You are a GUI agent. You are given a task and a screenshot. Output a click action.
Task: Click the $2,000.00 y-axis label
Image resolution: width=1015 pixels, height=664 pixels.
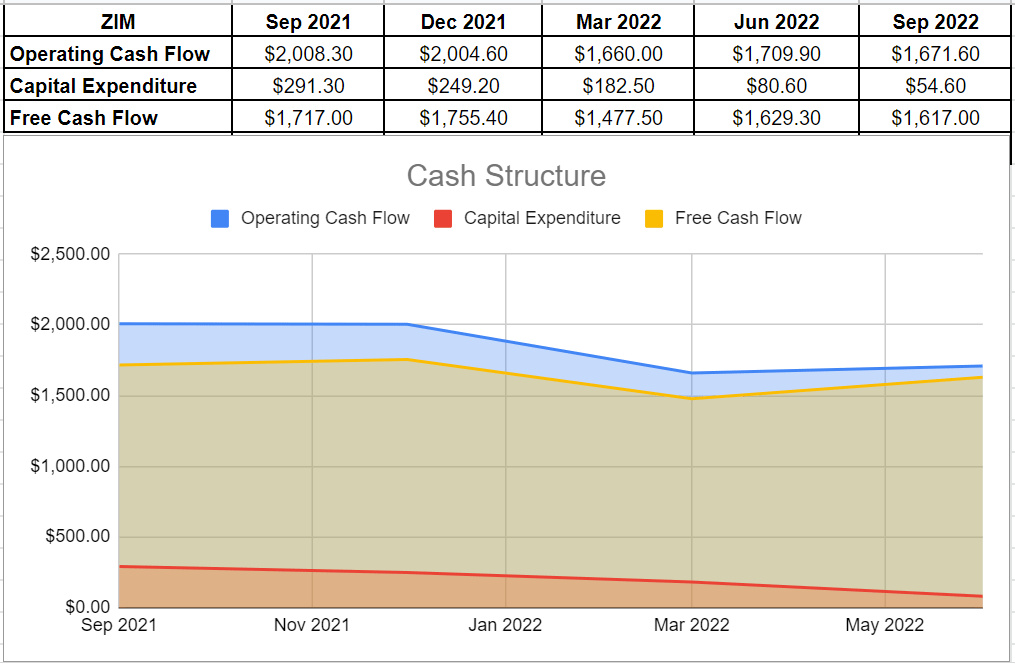(x=70, y=324)
